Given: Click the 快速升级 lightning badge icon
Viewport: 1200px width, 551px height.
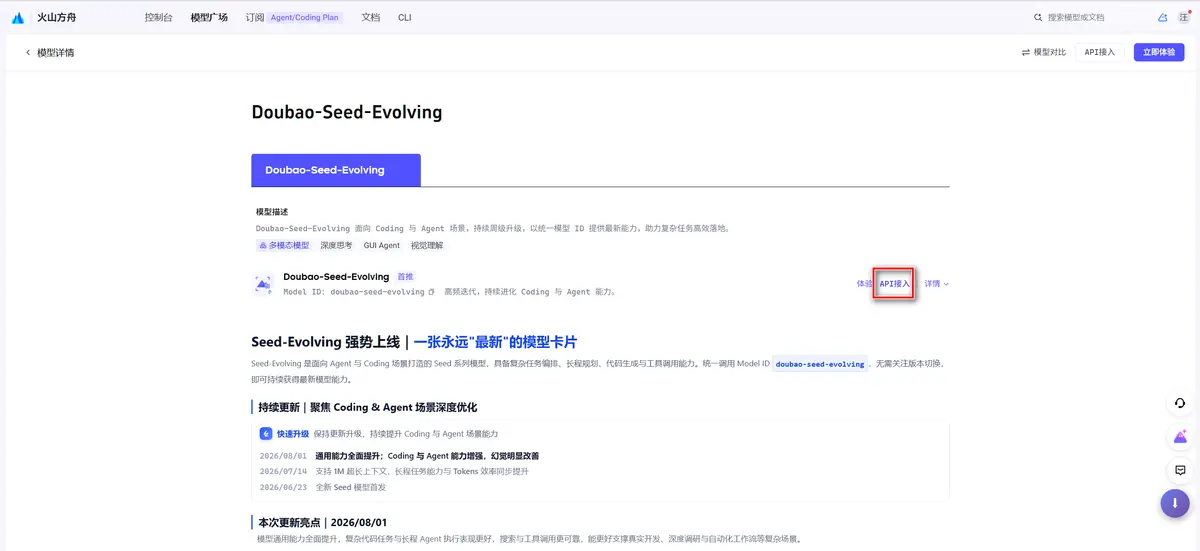Looking at the screenshot, I should pyautogui.click(x=266, y=434).
